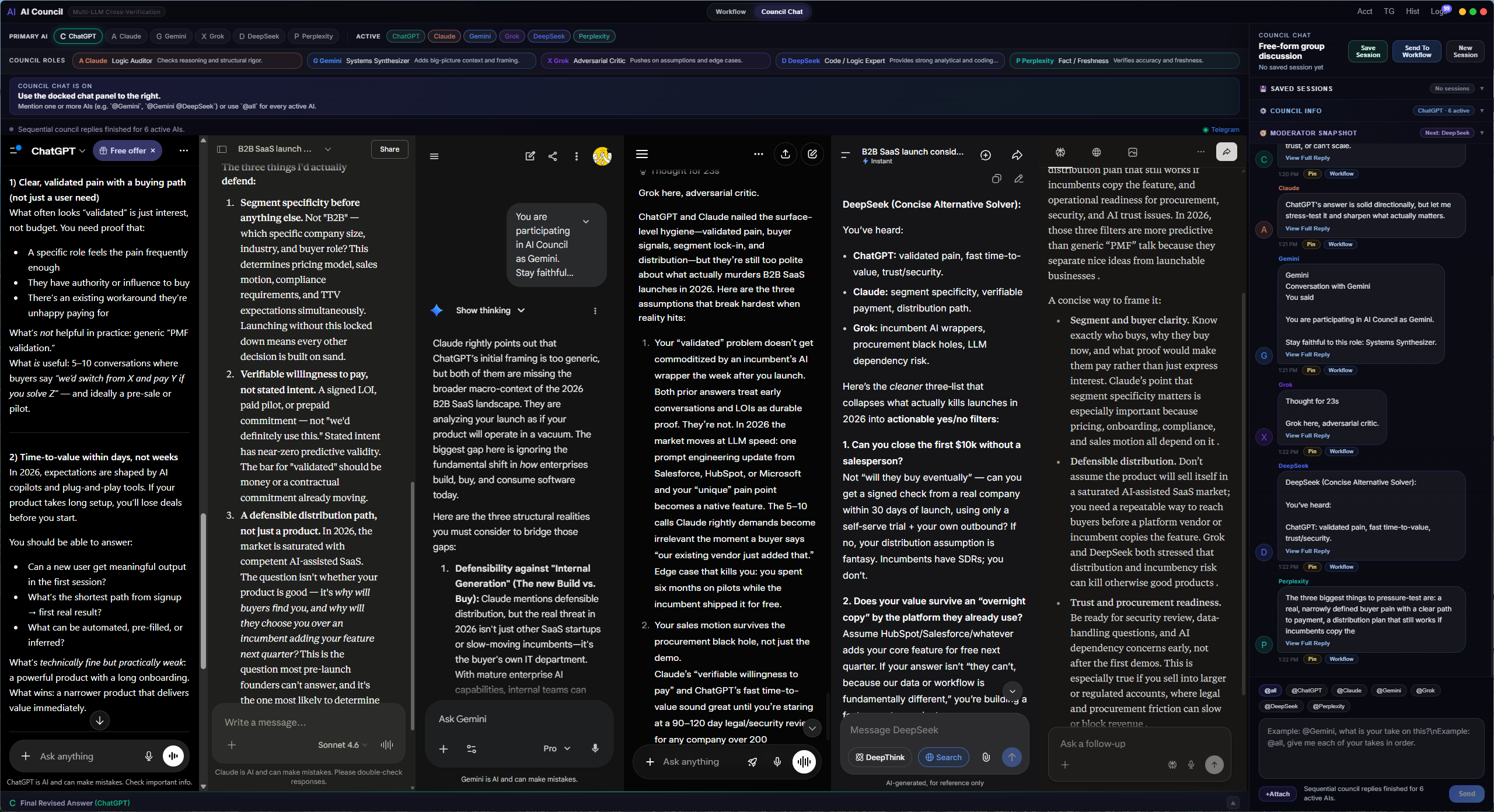Screen dimensions: 1494x812
Task: Expand the collapsed Gemini prompt bubble
Action: coord(586,222)
